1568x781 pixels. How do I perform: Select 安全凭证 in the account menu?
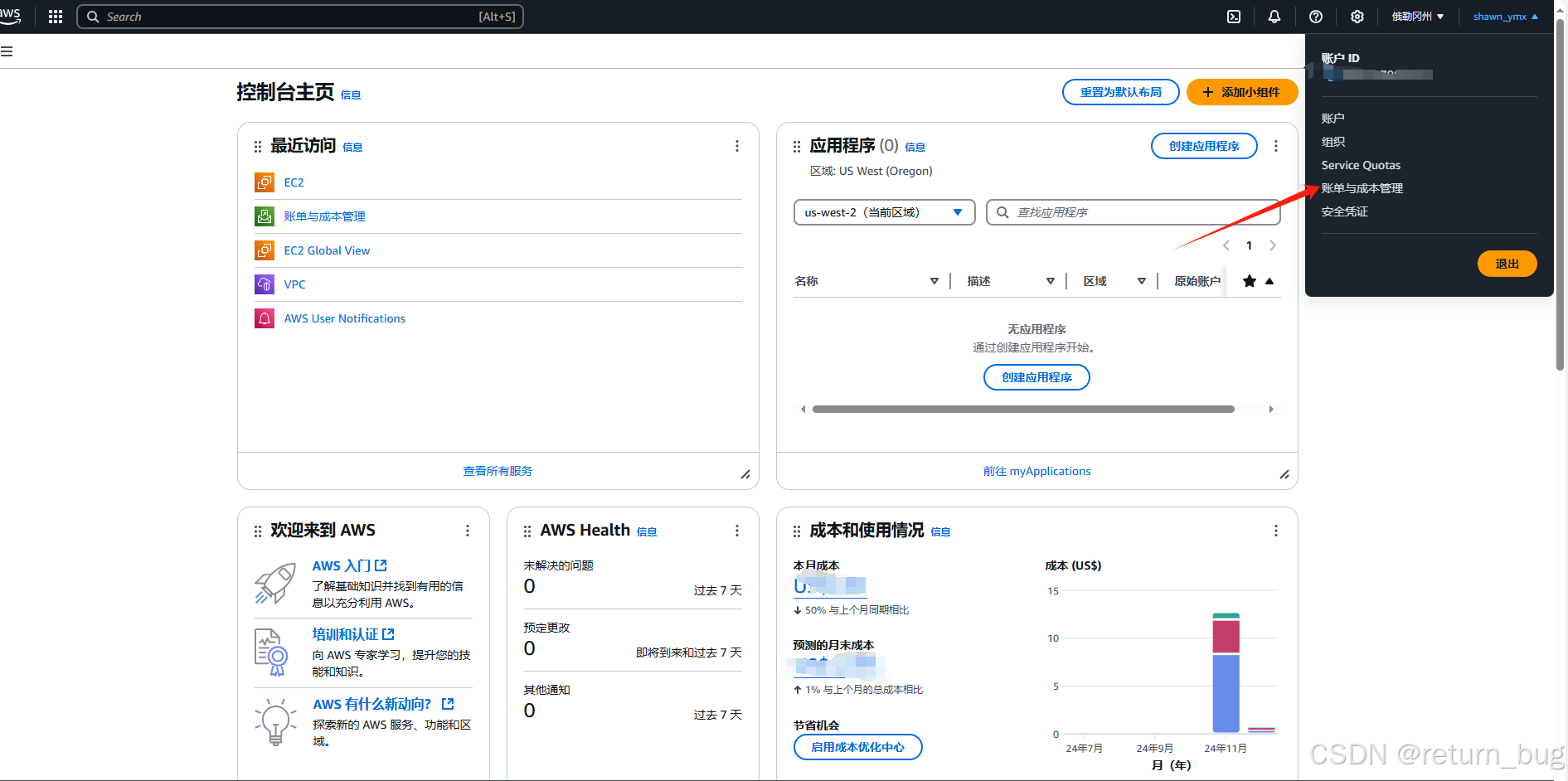1344,211
